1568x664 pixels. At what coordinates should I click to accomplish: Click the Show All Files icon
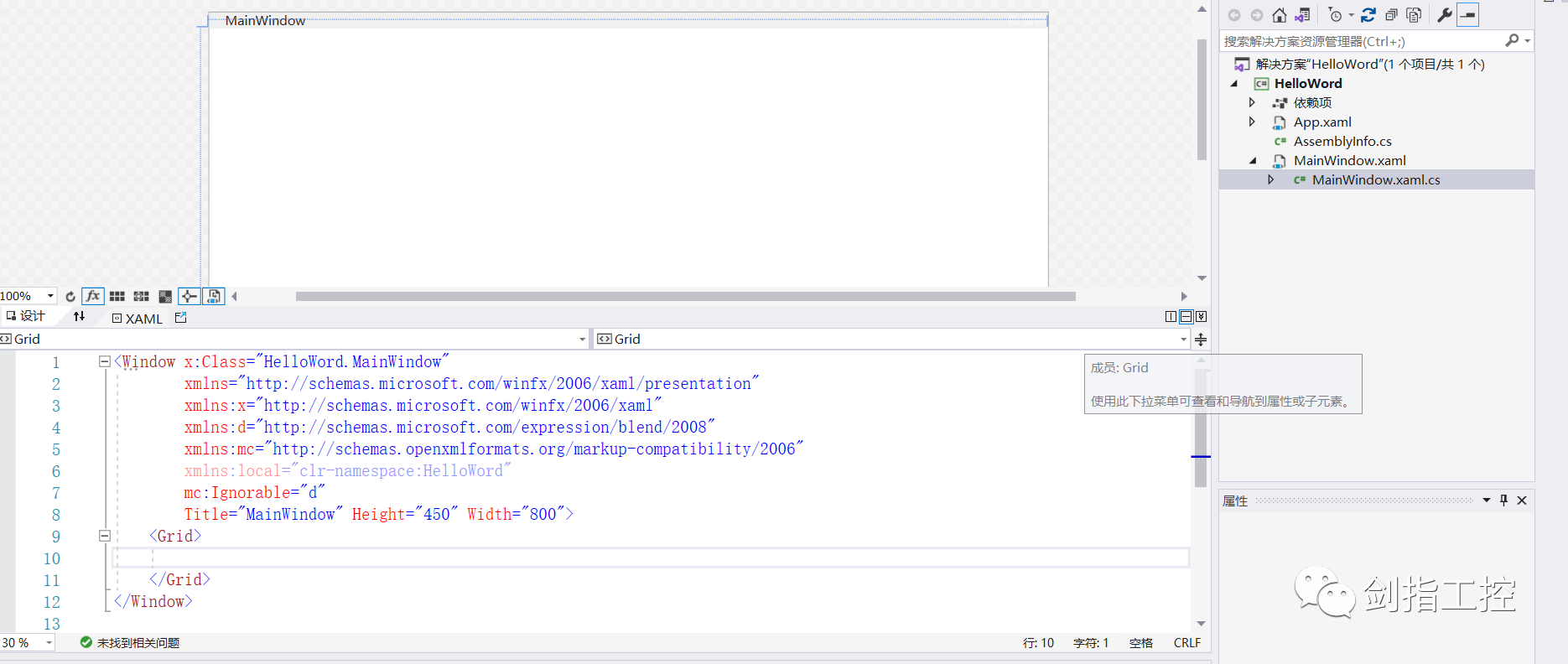[1414, 15]
